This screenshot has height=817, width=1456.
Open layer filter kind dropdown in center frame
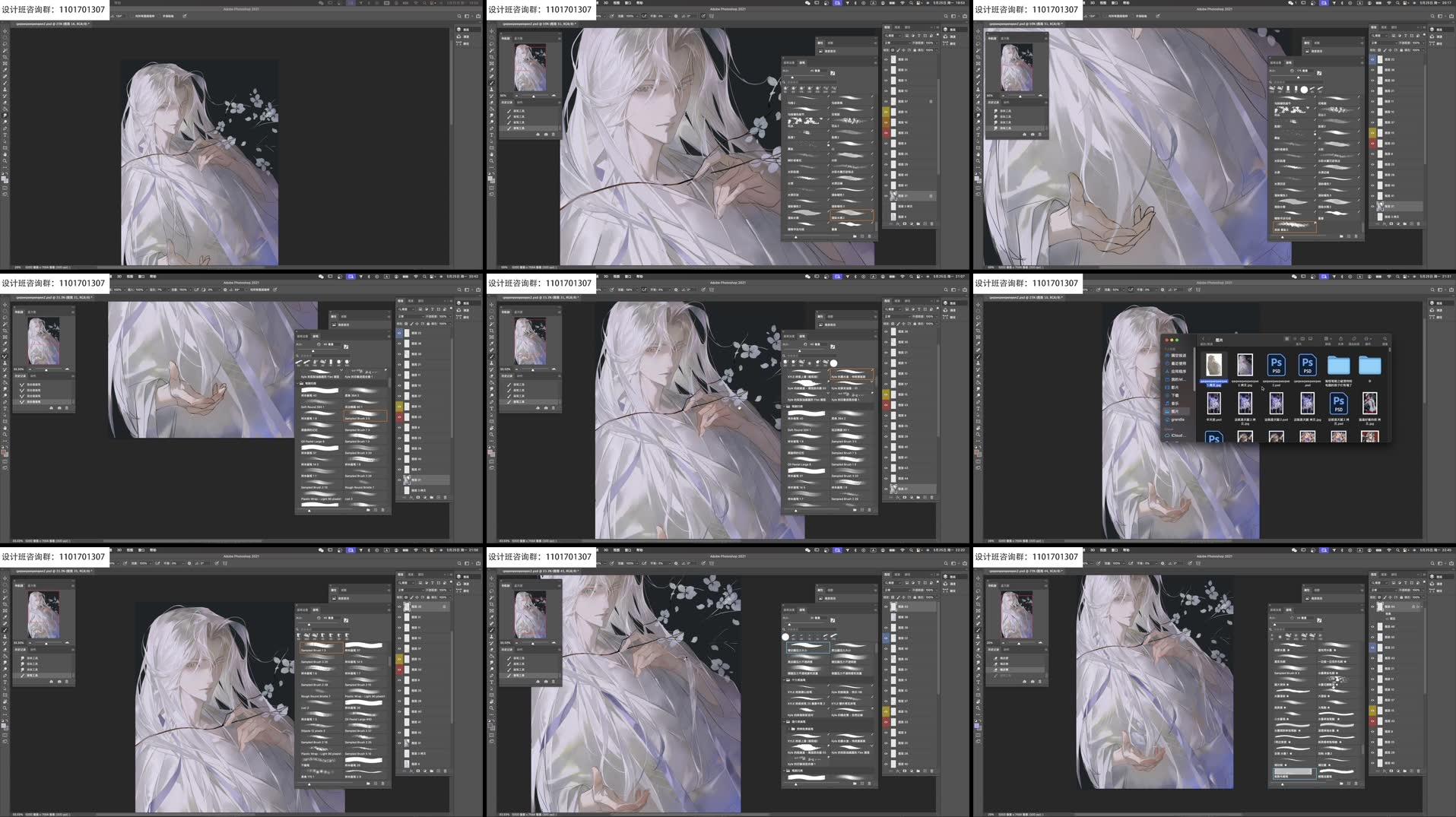pyautogui.click(x=893, y=309)
